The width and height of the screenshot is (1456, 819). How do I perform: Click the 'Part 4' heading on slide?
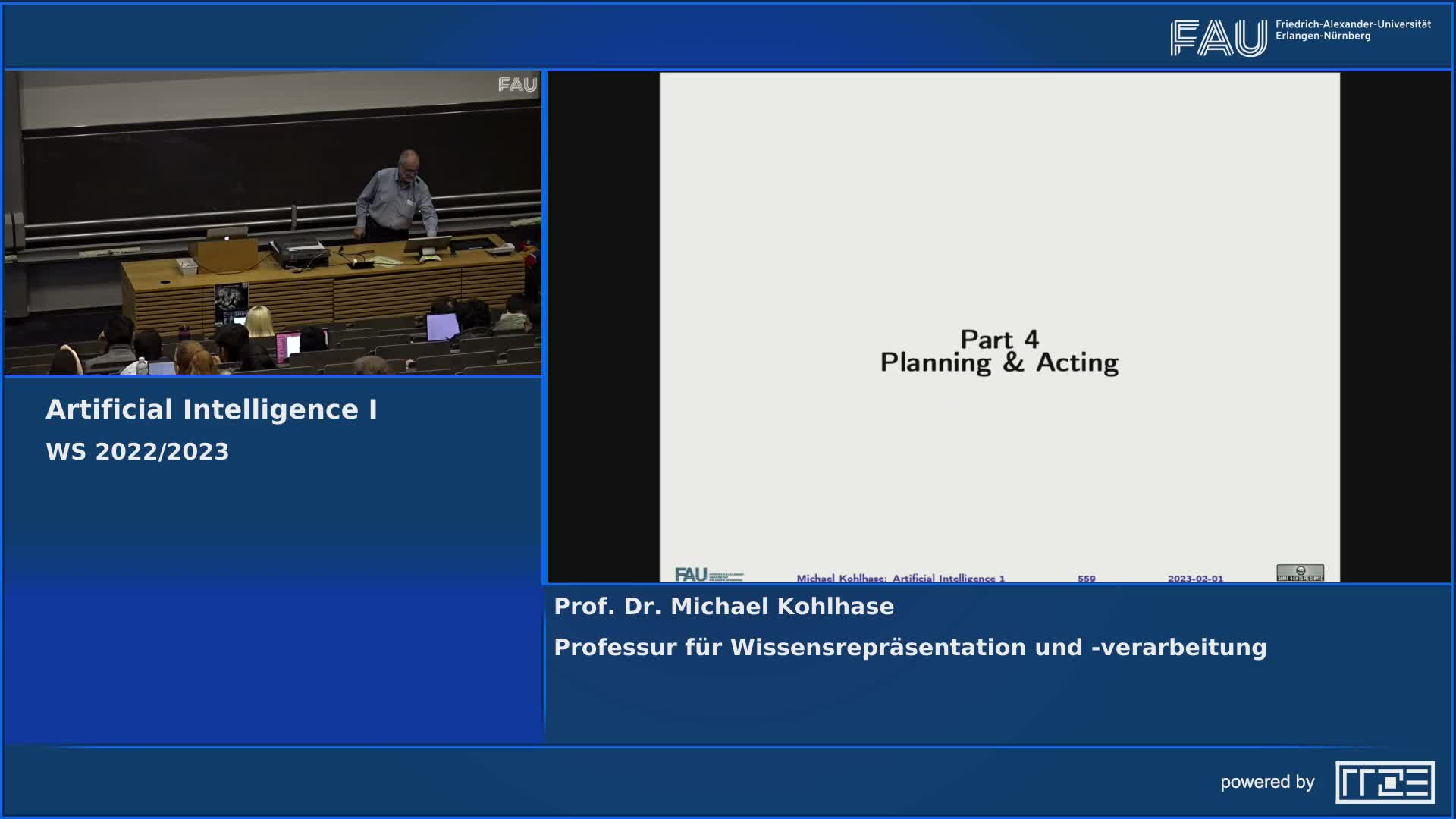999,339
